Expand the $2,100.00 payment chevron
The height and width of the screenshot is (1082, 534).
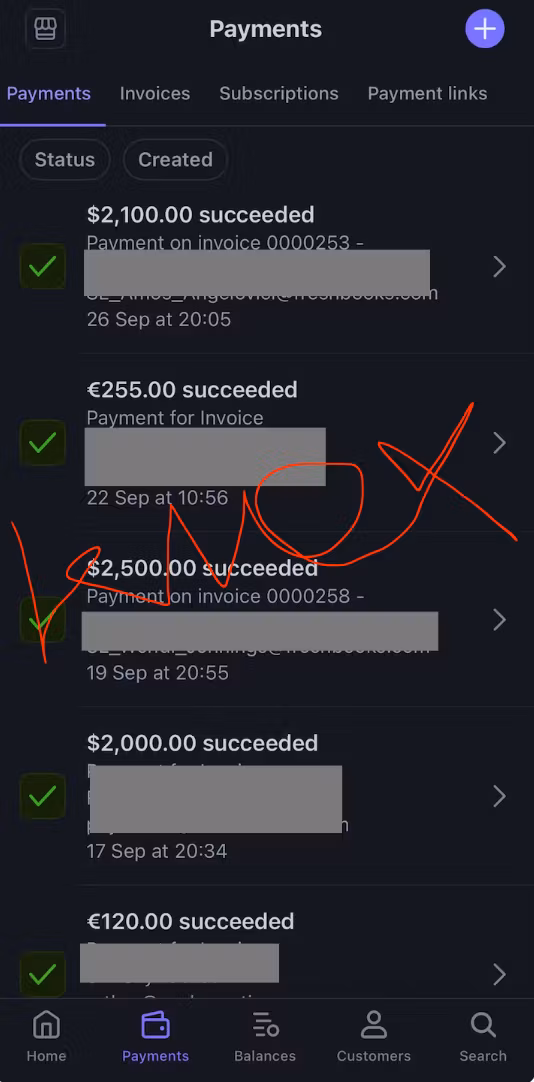point(500,266)
